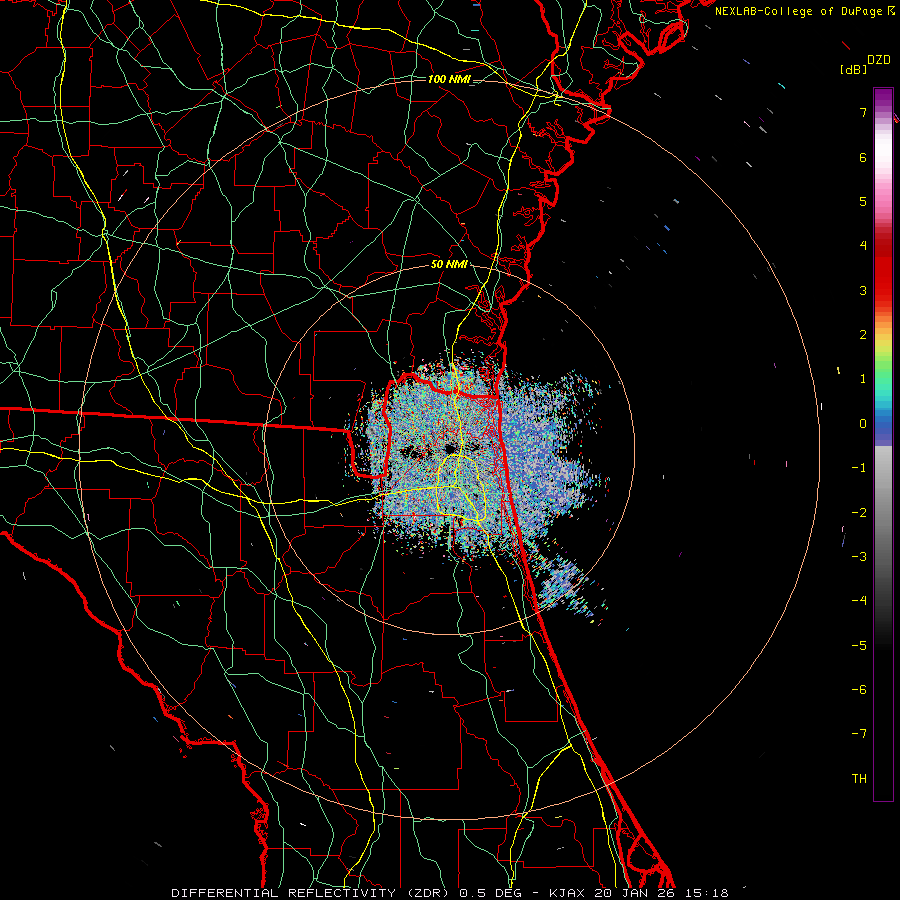Click the 50 NMI range ring label
Image resolution: width=900 pixels, height=900 pixels.
(x=449, y=264)
